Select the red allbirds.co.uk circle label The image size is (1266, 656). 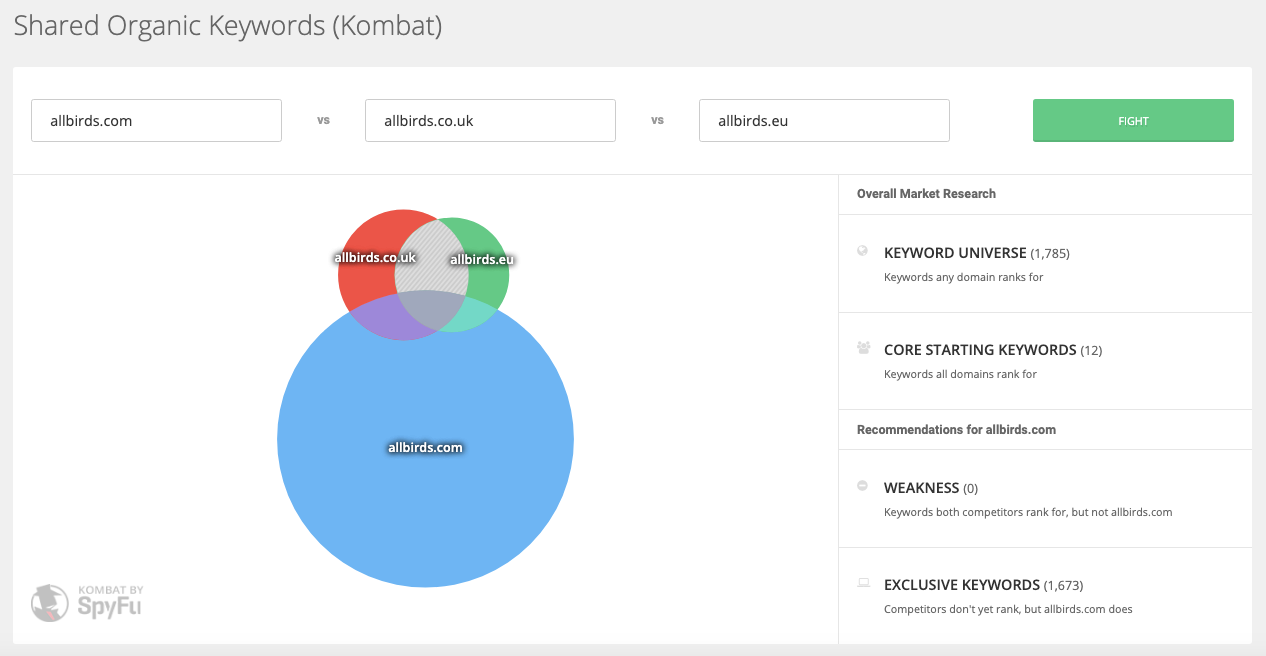[374, 257]
